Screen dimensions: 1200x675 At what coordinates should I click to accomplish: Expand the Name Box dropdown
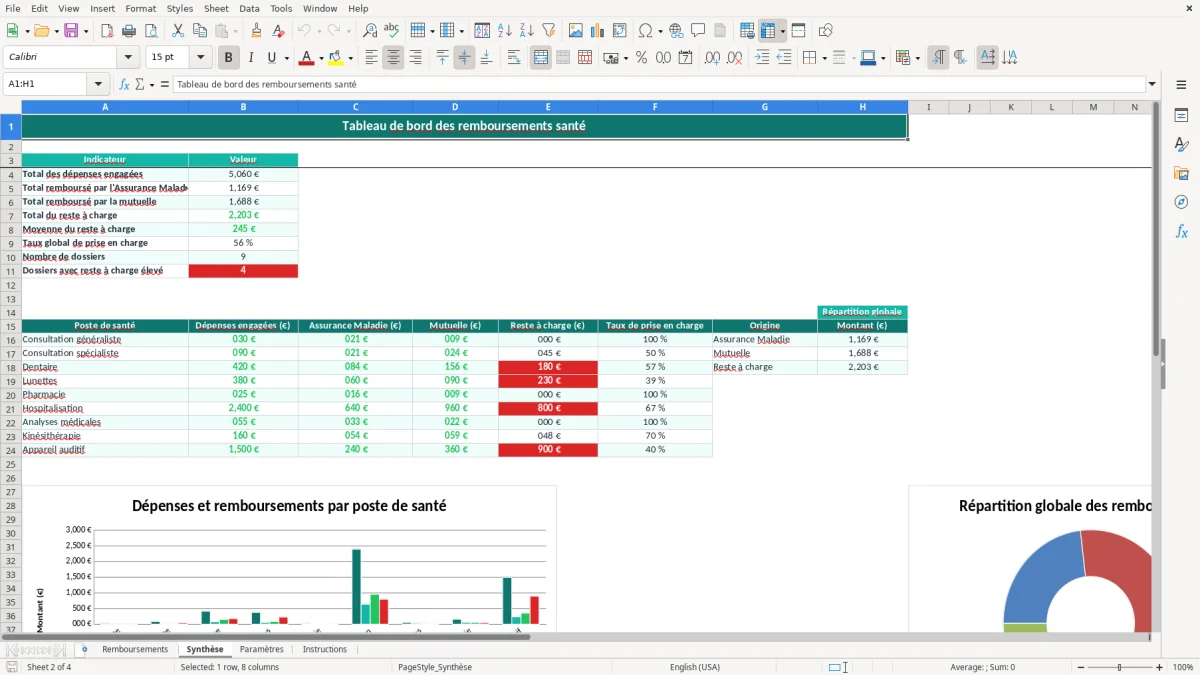pyautogui.click(x=98, y=84)
